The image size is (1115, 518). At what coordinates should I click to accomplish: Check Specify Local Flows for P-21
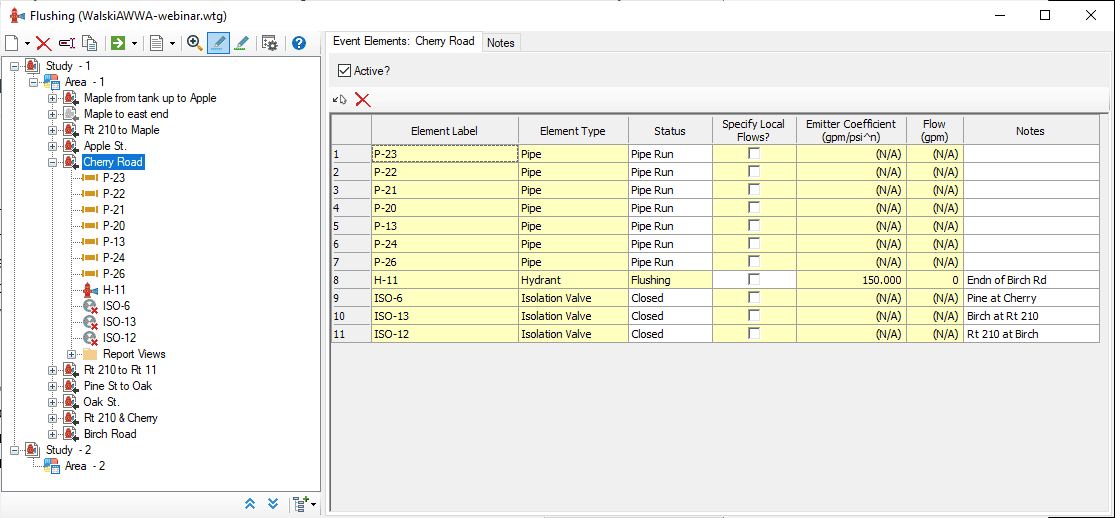tap(754, 189)
